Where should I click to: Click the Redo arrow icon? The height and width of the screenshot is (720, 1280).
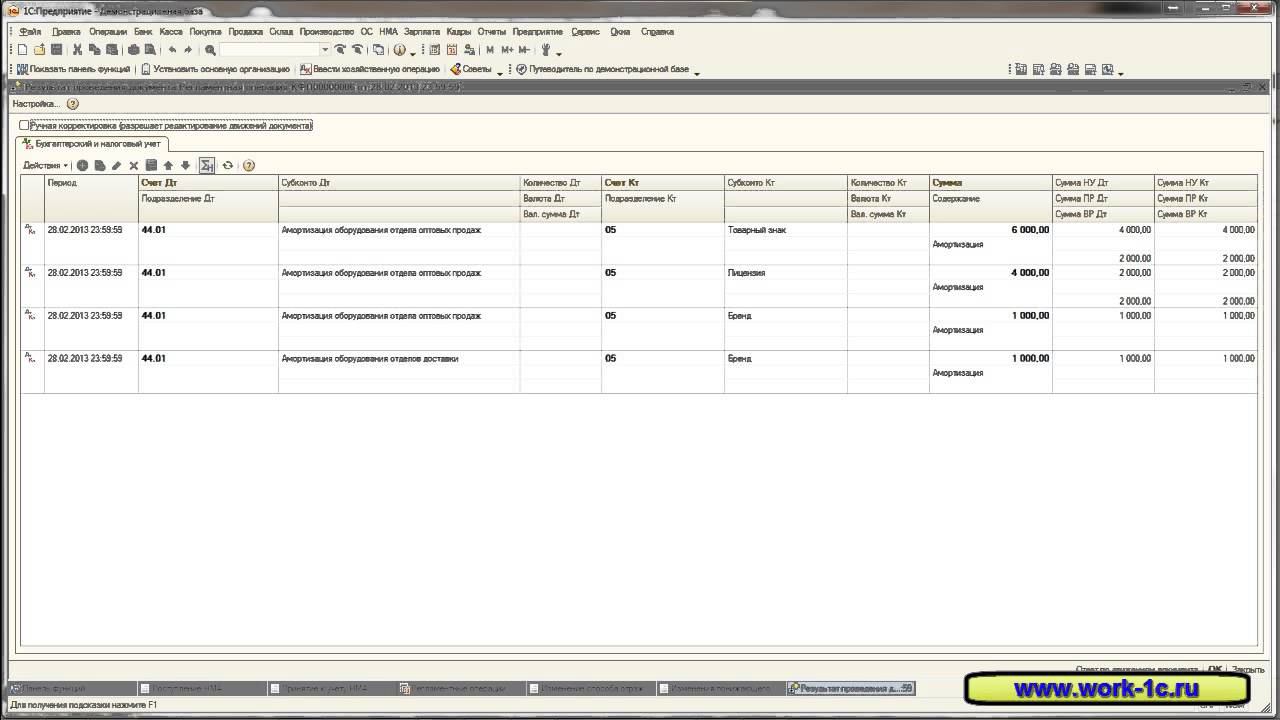click(x=188, y=50)
